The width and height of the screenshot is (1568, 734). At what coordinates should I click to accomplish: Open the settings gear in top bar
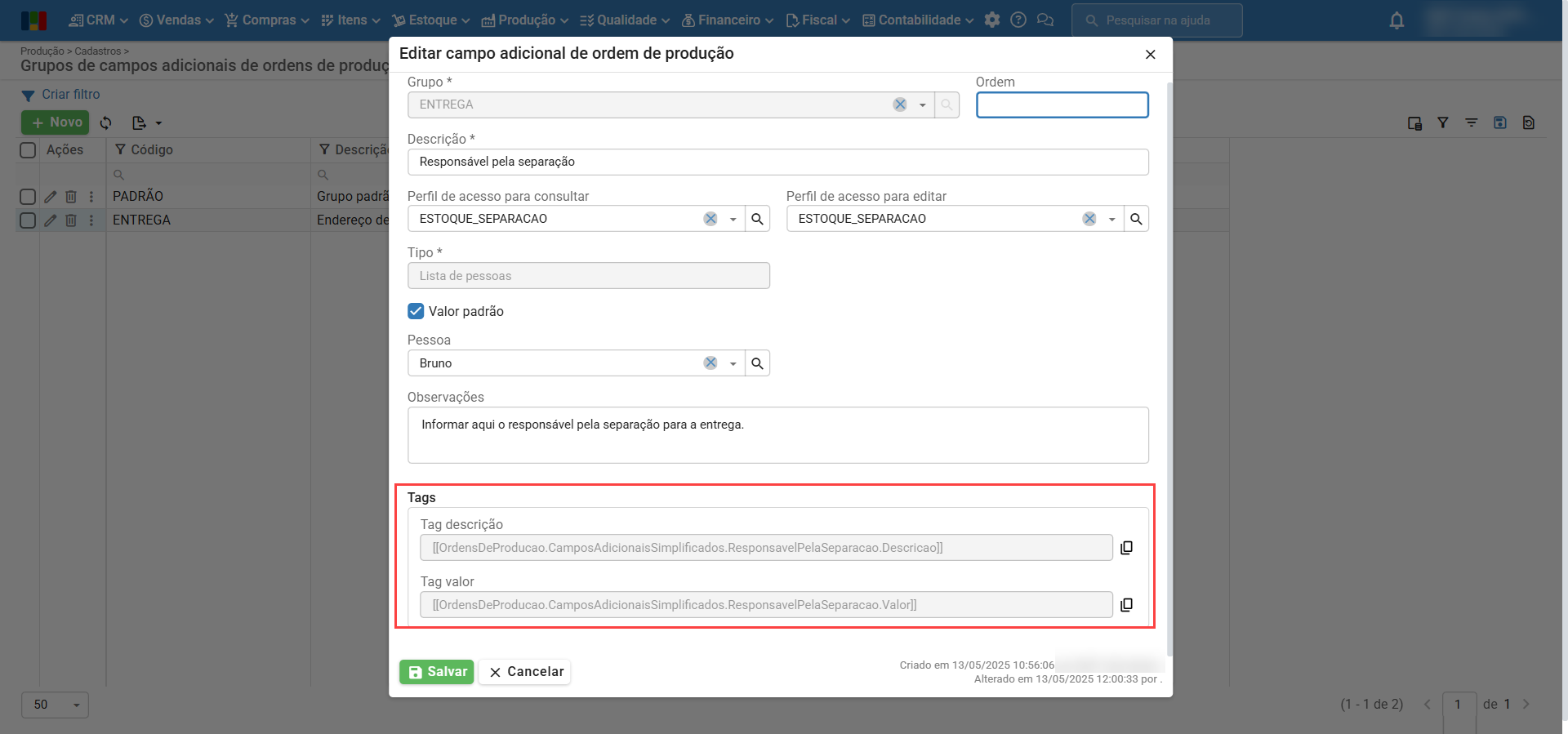coord(992,20)
